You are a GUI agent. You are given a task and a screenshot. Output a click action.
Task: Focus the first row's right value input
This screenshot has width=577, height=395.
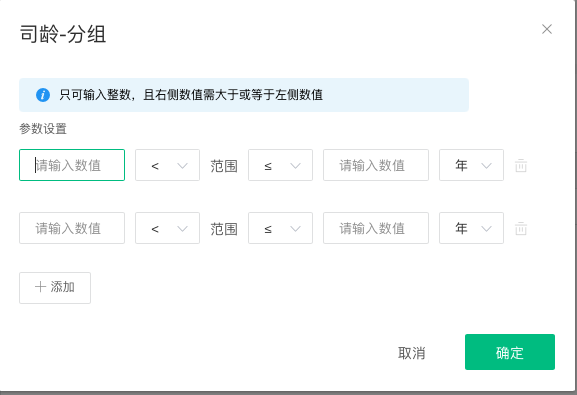[x=376, y=165]
